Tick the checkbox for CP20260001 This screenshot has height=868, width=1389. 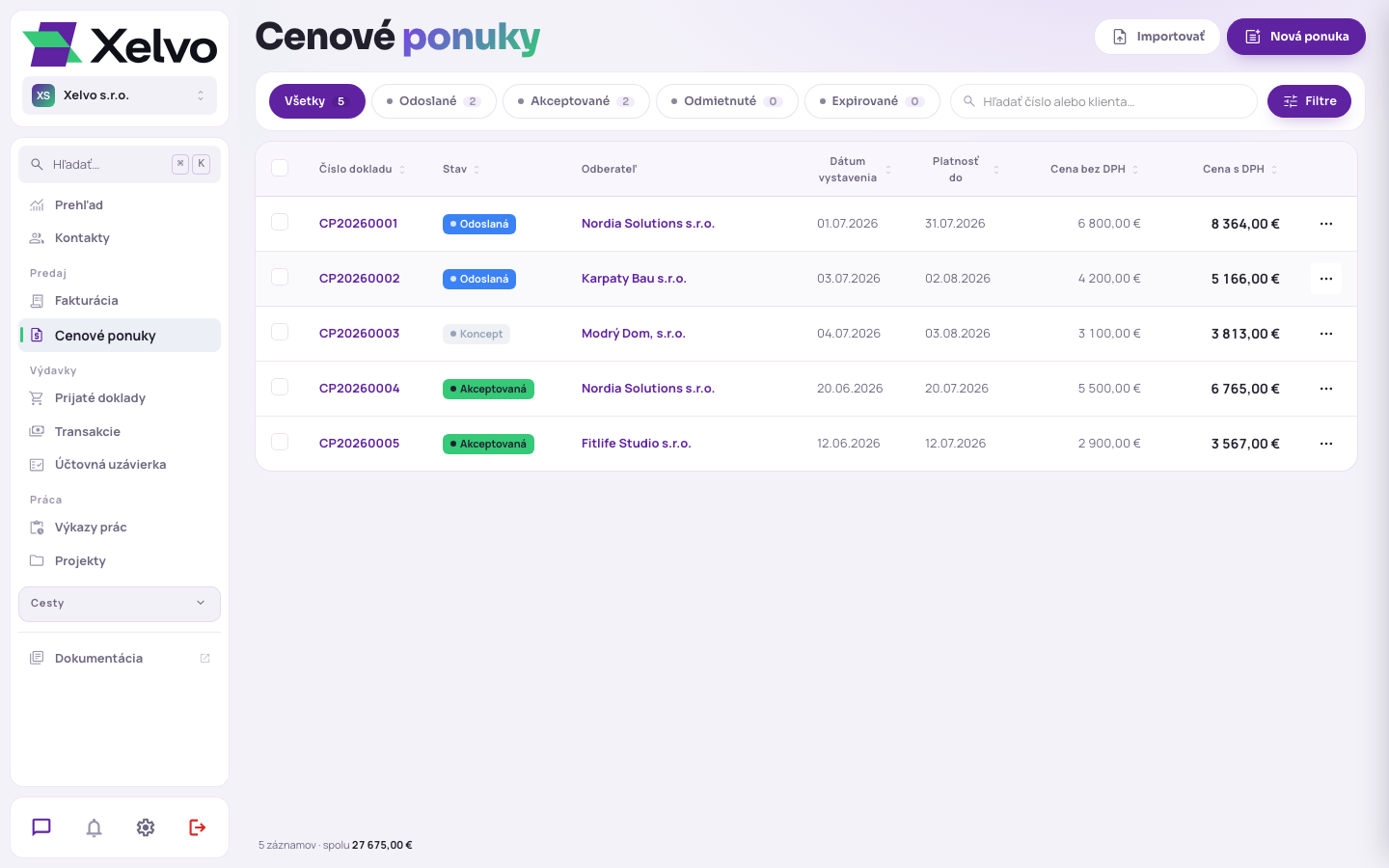click(280, 222)
